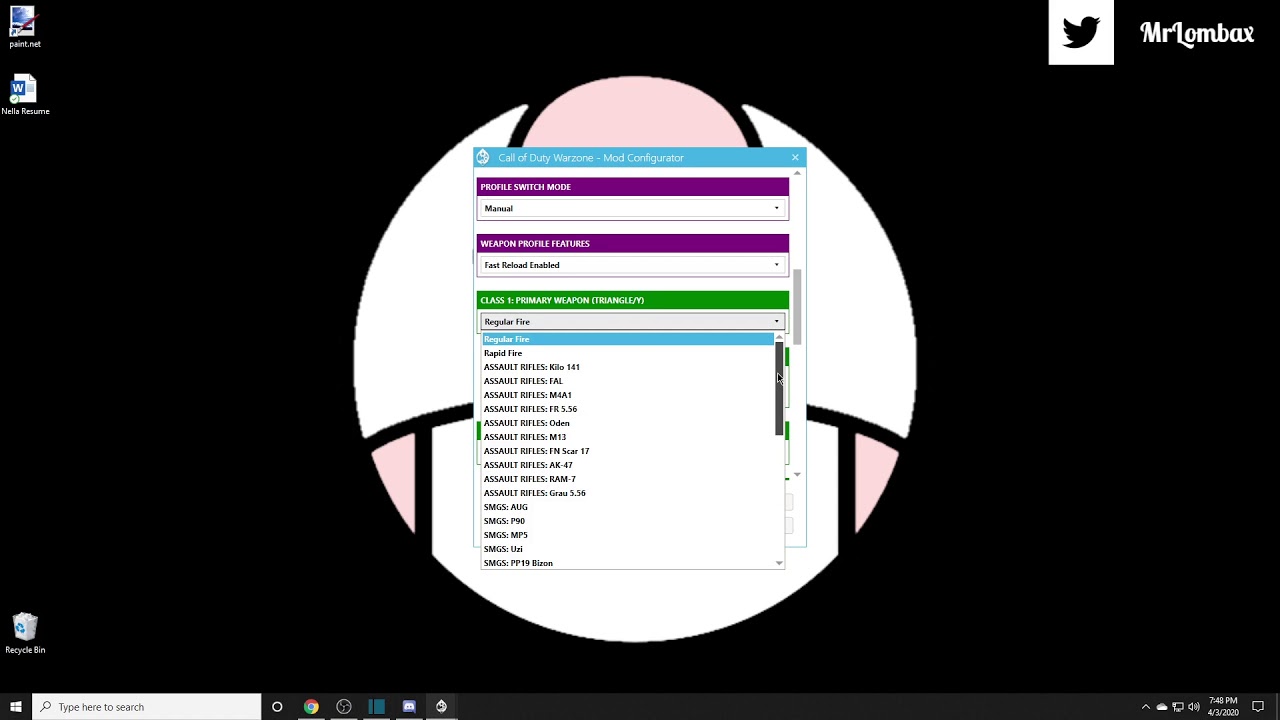Viewport: 1280px width, 720px height.
Task: Choose SMGS: Uzi option
Action: click(x=628, y=549)
